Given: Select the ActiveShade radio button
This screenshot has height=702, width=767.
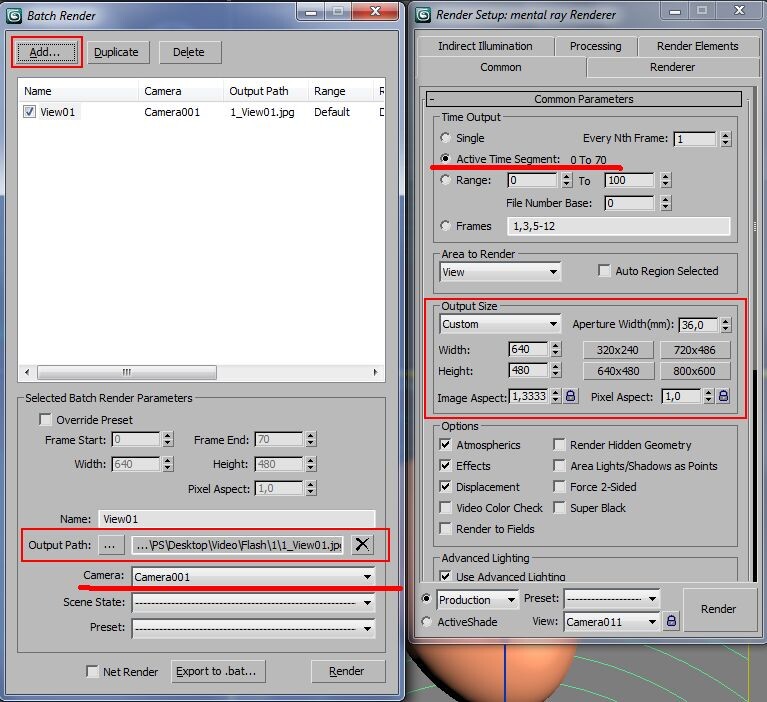Looking at the screenshot, I should coord(426,621).
